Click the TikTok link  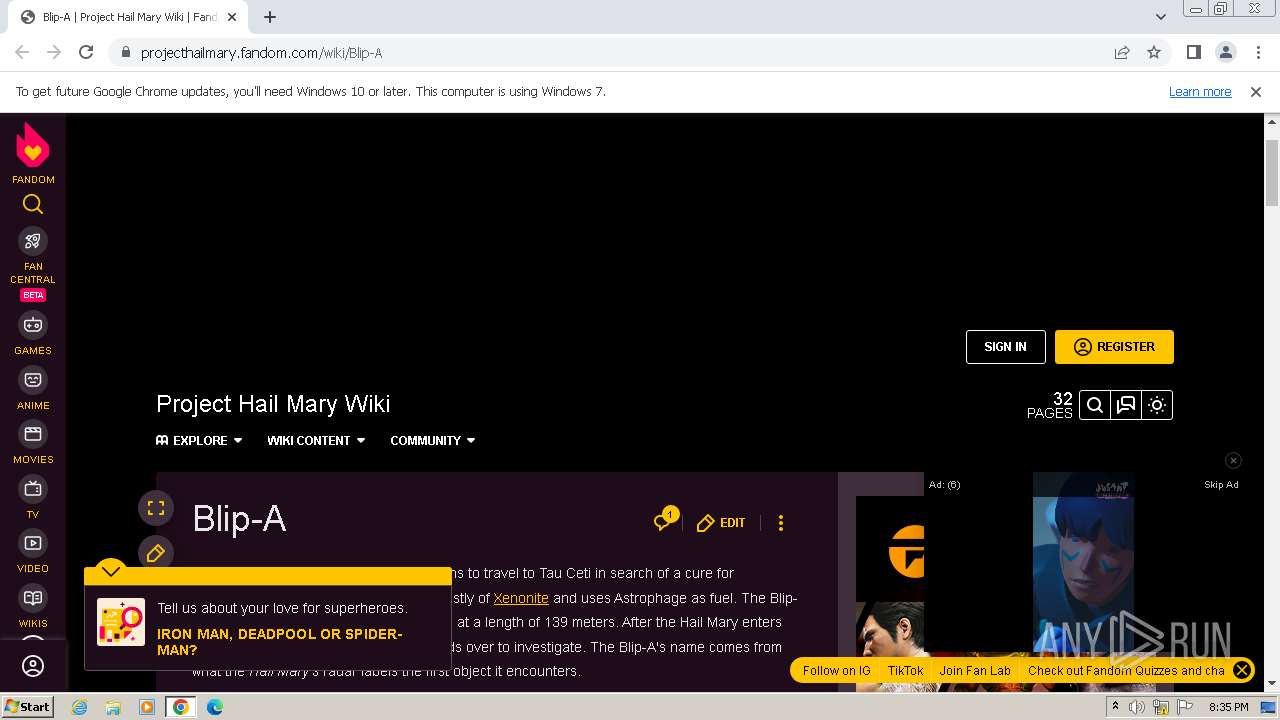pyautogui.click(x=905, y=671)
